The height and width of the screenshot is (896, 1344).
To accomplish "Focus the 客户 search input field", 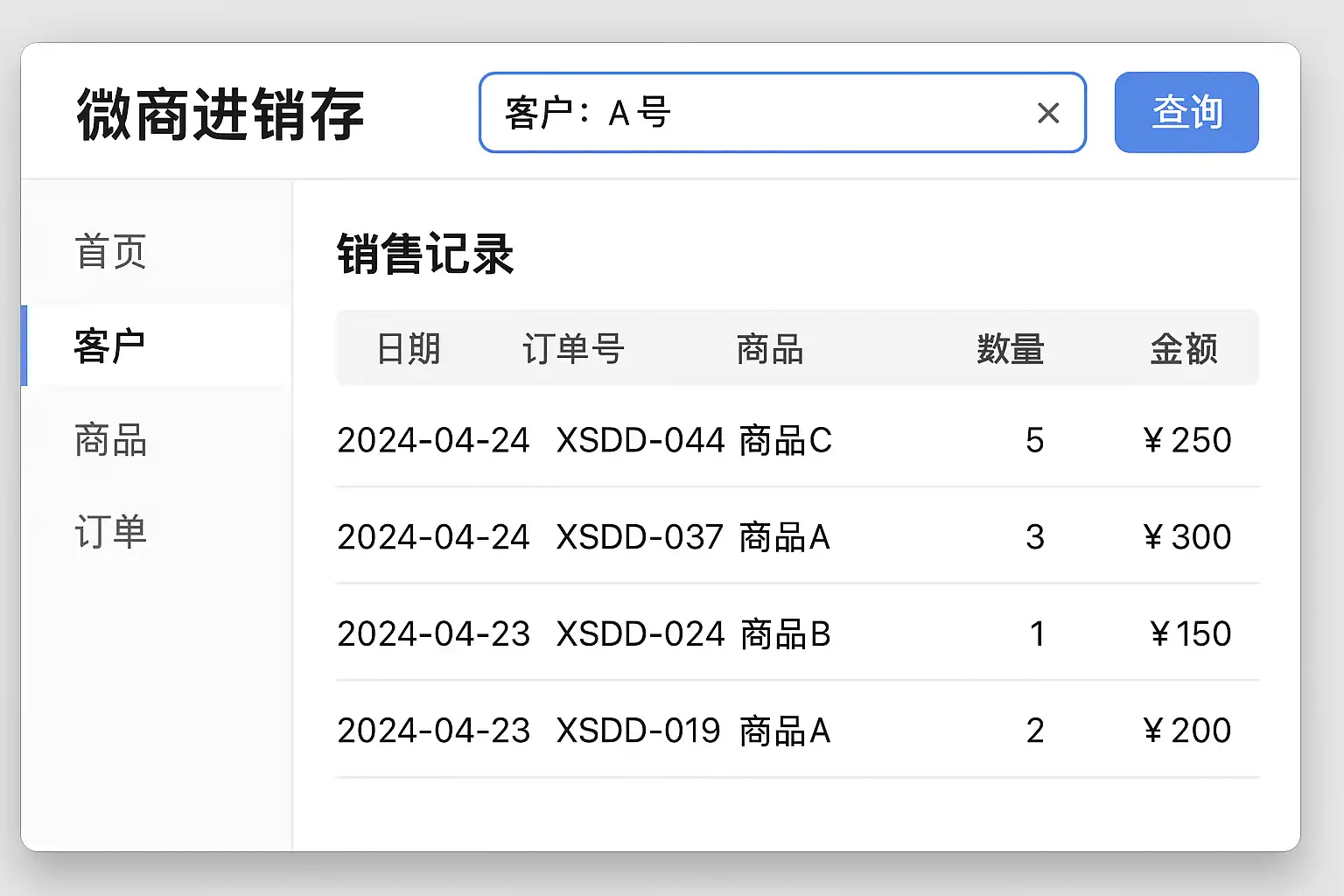I will (x=752, y=113).
